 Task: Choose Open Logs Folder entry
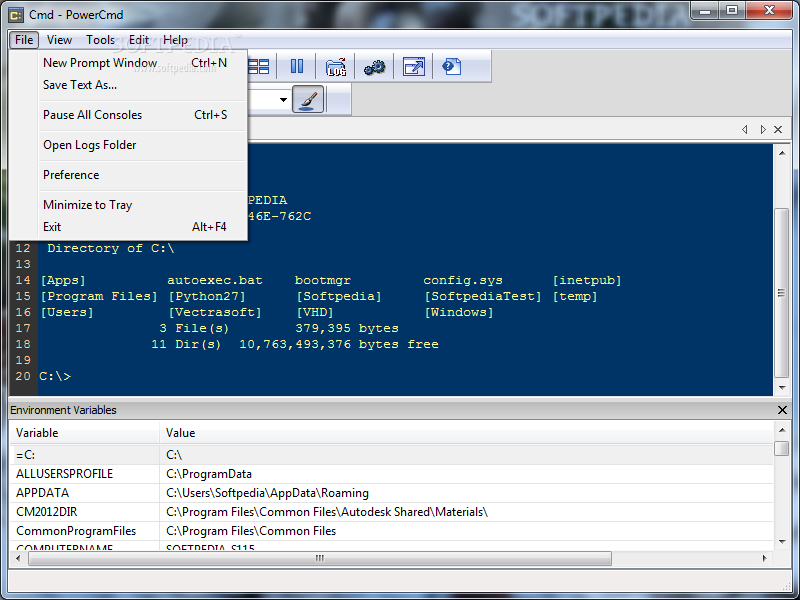[x=135, y=145]
